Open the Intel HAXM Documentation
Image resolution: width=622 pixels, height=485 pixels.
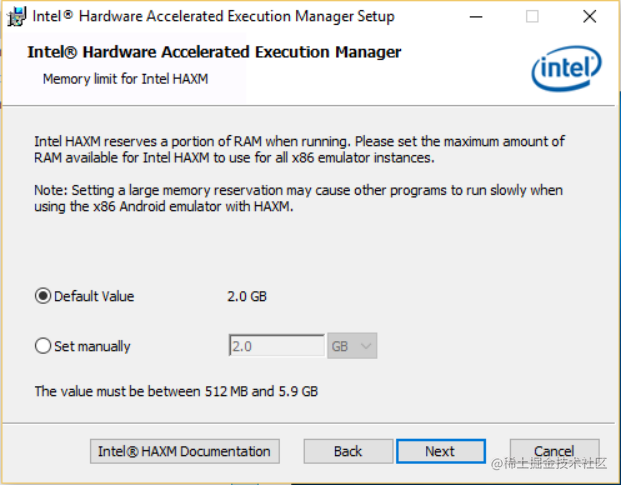[184, 451]
